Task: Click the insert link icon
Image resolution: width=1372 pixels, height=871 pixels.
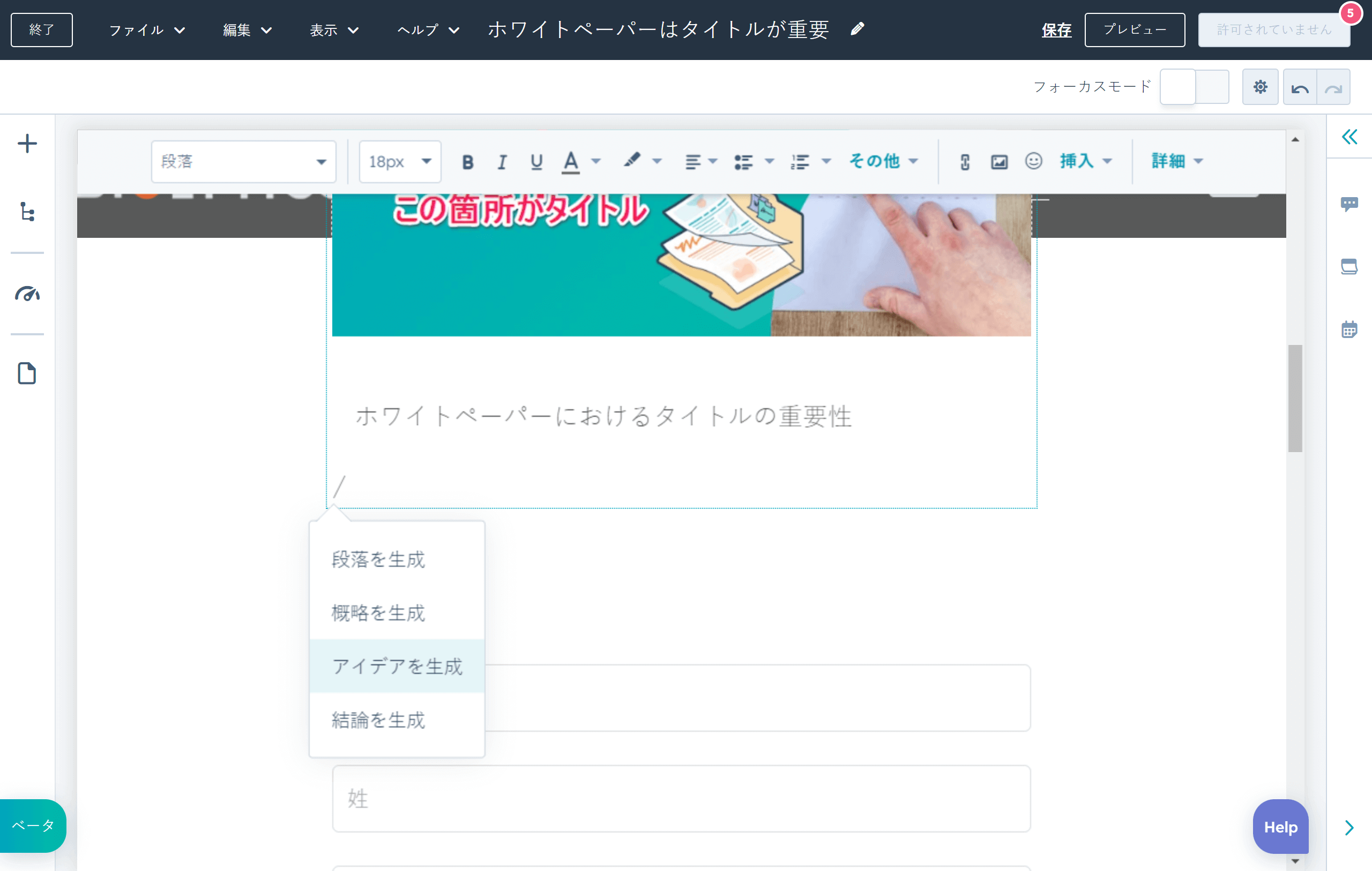Action: 965,162
